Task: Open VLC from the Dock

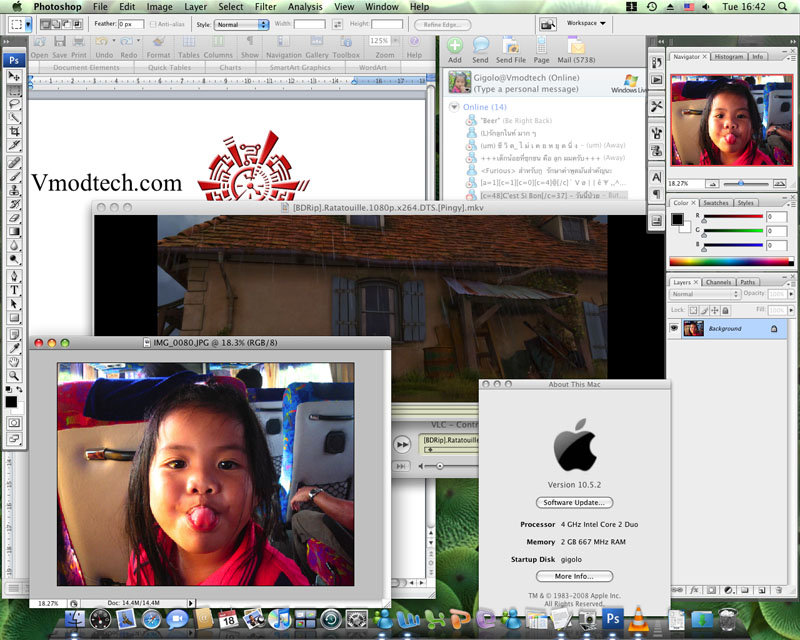Action: click(638, 619)
